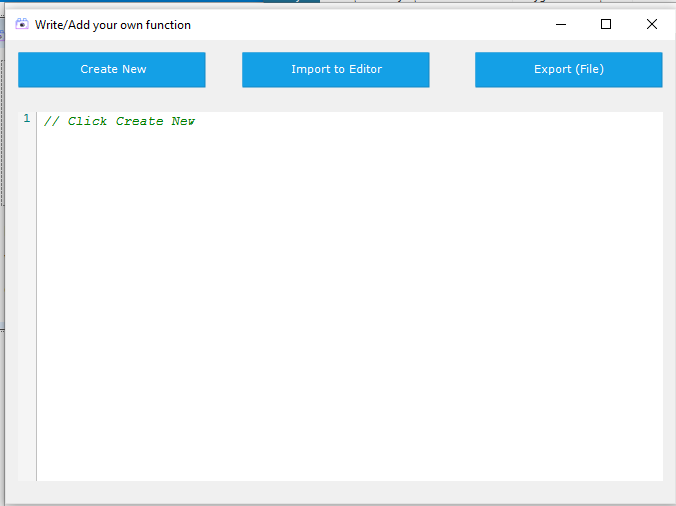Place cursor on "Create" in the comment
The image size is (676, 506).
coord(139,121)
